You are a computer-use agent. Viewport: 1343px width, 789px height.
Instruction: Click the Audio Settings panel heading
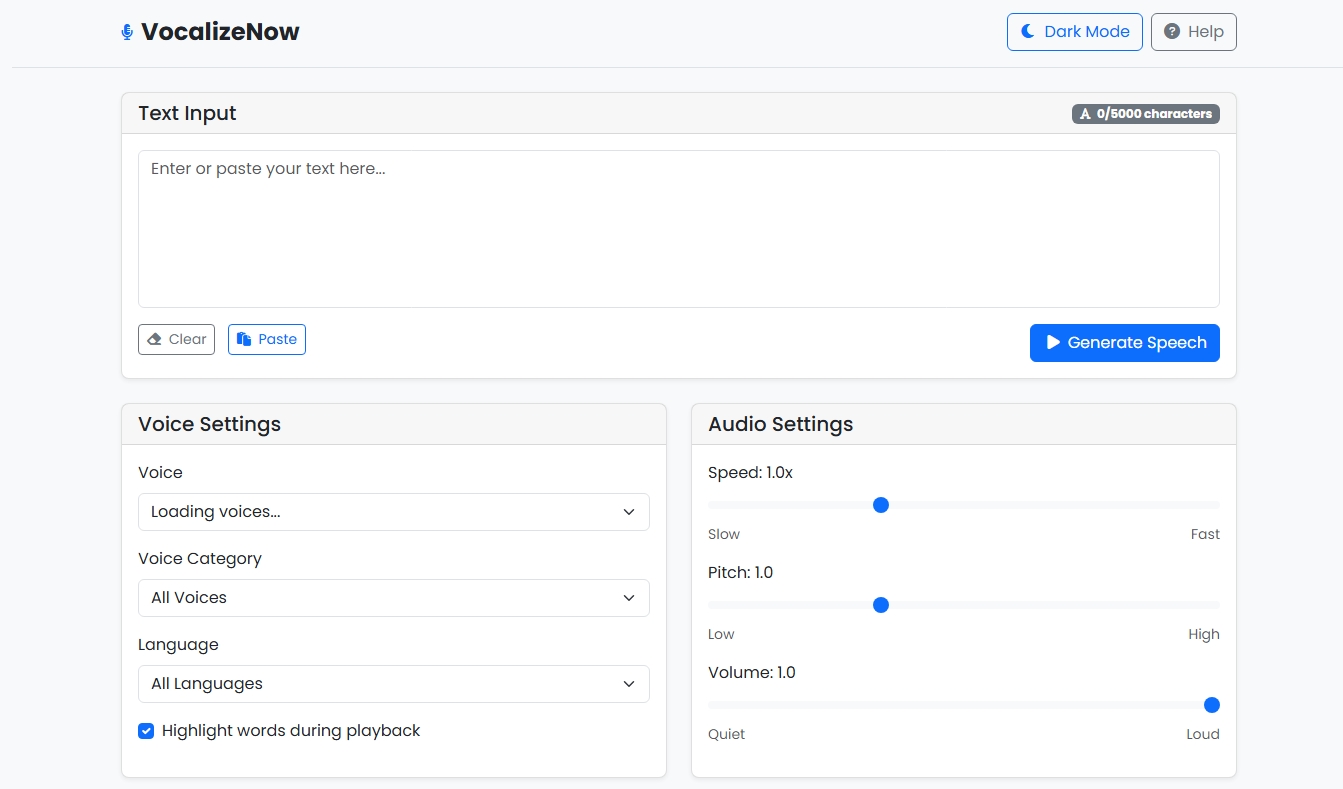(x=781, y=424)
